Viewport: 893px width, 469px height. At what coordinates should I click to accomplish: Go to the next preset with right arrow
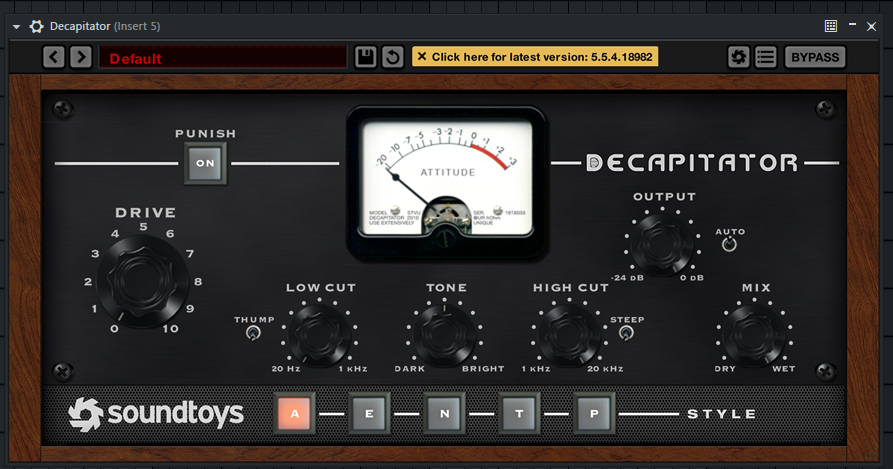(81, 57)
